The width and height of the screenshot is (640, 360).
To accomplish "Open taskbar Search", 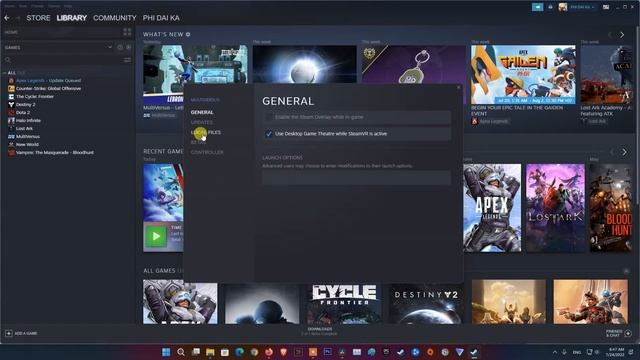I will pyautogui.click(x=180, y=352).
